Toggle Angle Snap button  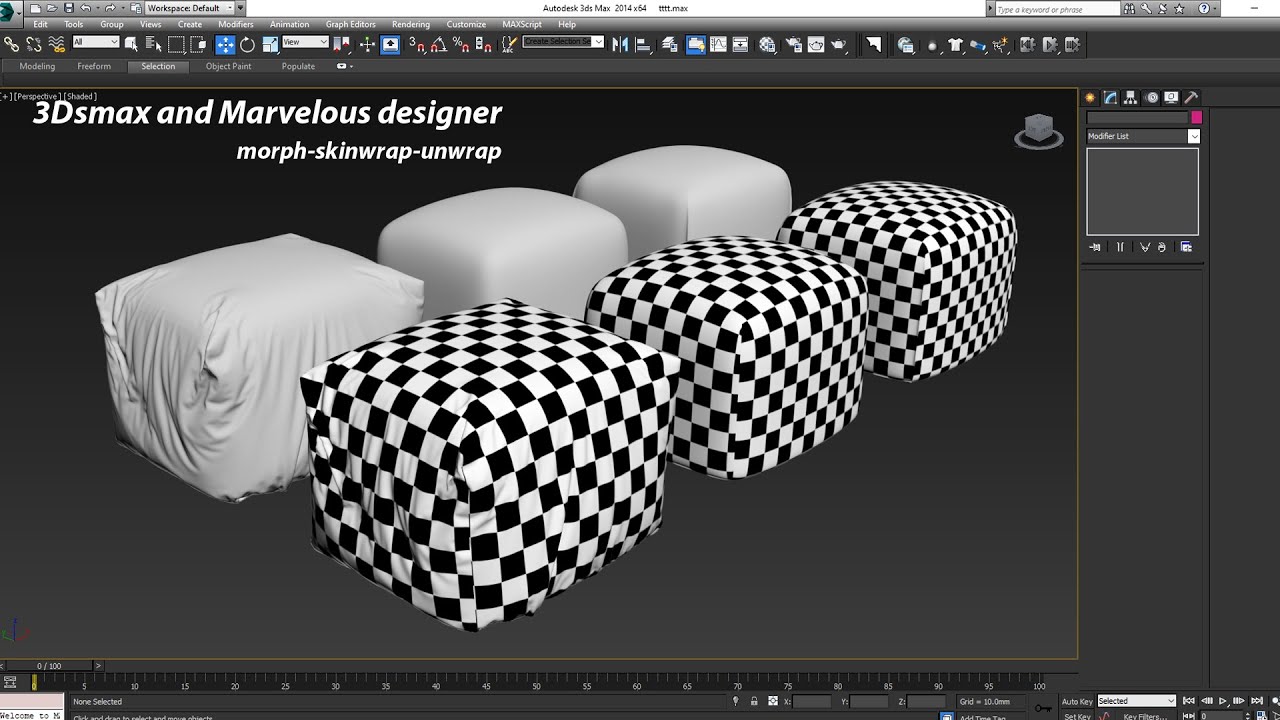(x=438, y=44)
